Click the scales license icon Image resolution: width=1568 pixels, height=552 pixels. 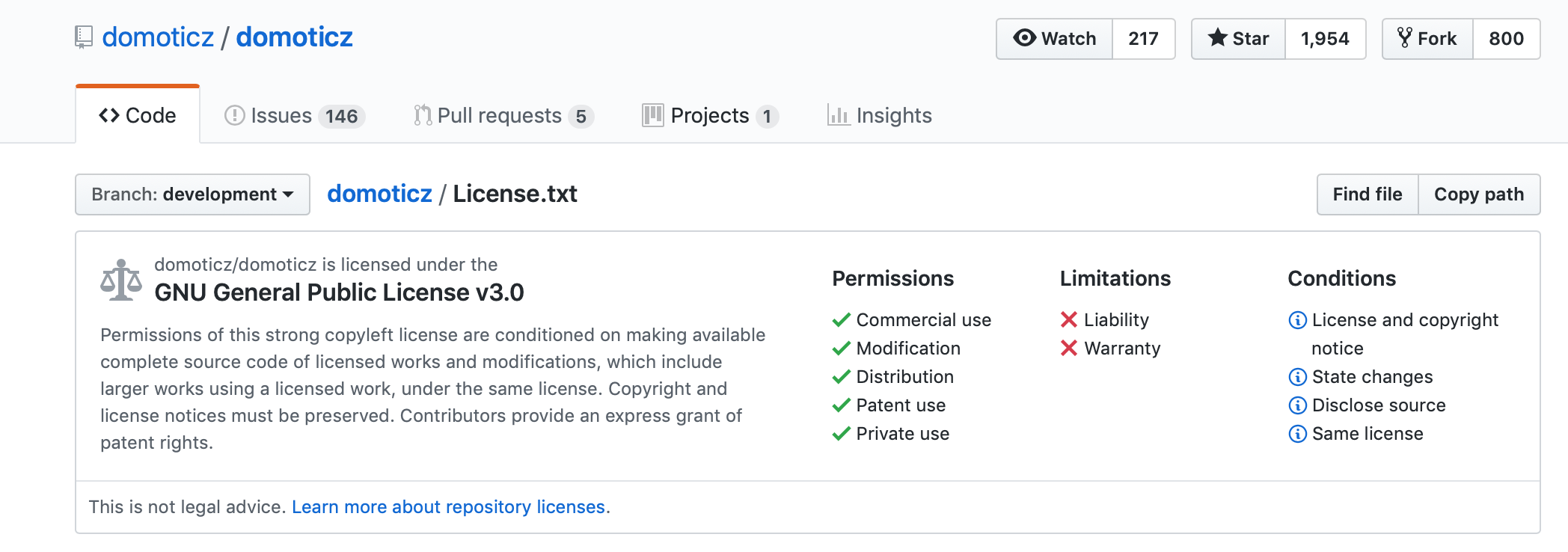click(121, 280)
